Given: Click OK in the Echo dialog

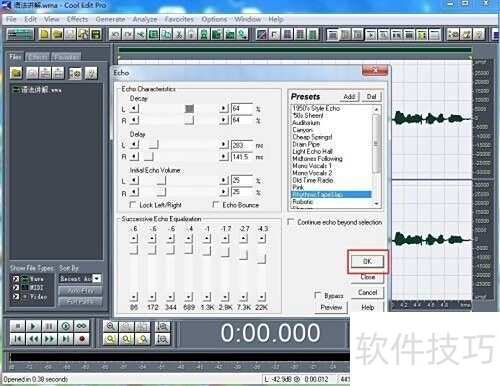Looking at the screenshot, I should pyautogui.click(x=367, y=261).
